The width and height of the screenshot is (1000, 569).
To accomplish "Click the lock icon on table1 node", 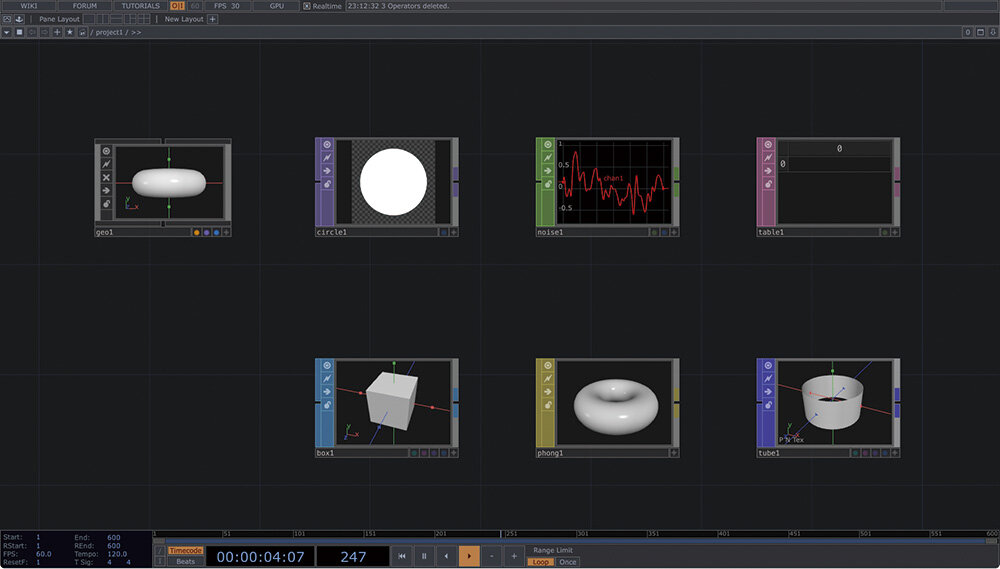I will [x=768, y=185].
